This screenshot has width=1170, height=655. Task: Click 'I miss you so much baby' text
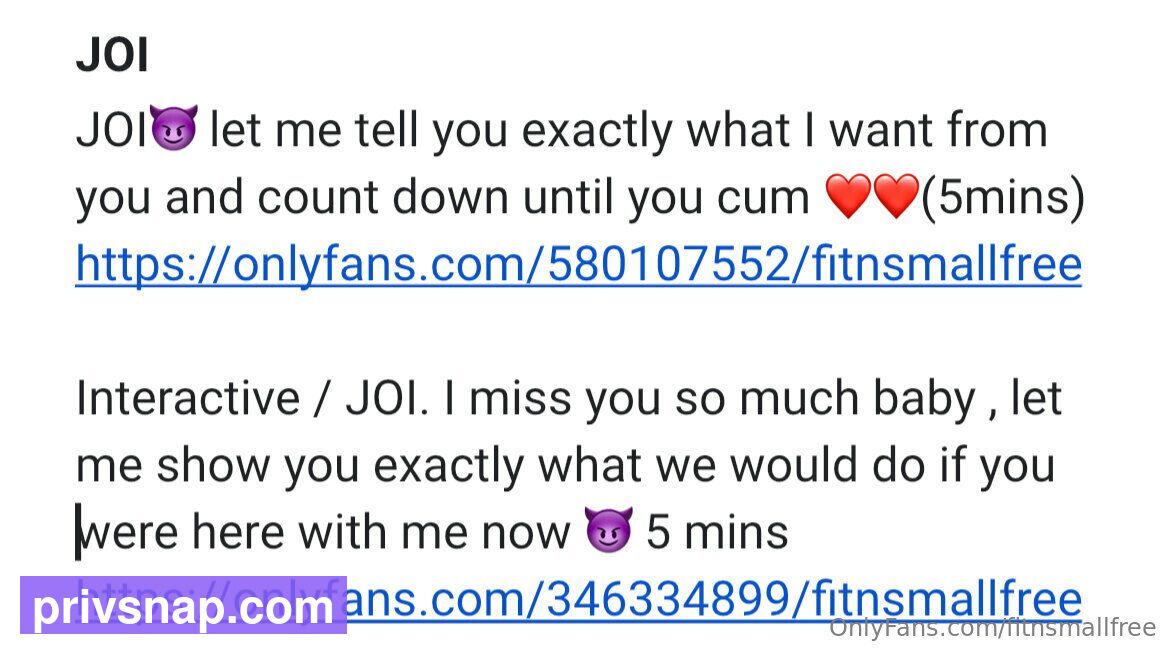tap(710, 399)
